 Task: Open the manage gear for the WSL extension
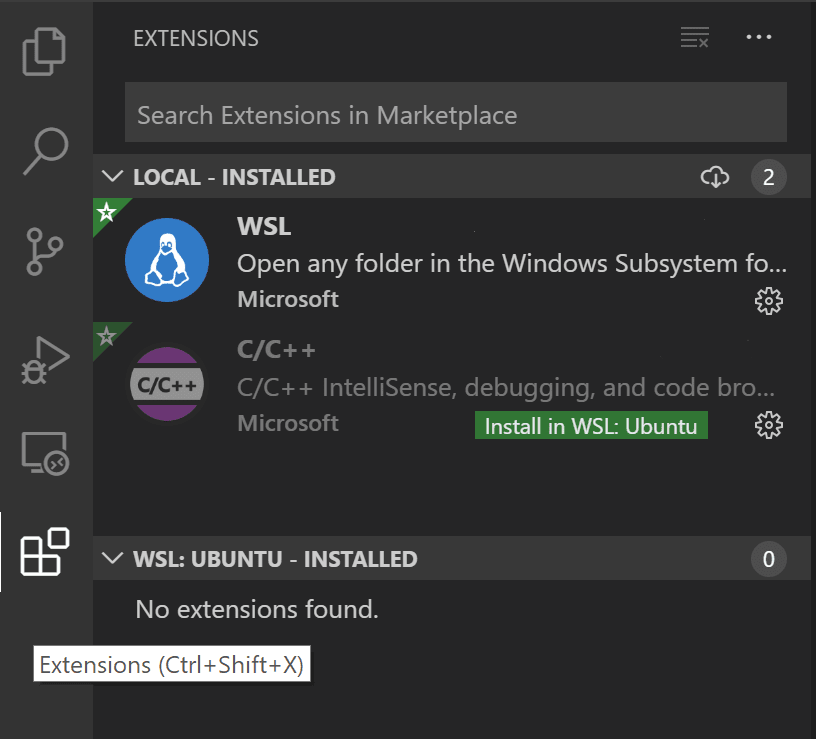(x=768, y=300)
